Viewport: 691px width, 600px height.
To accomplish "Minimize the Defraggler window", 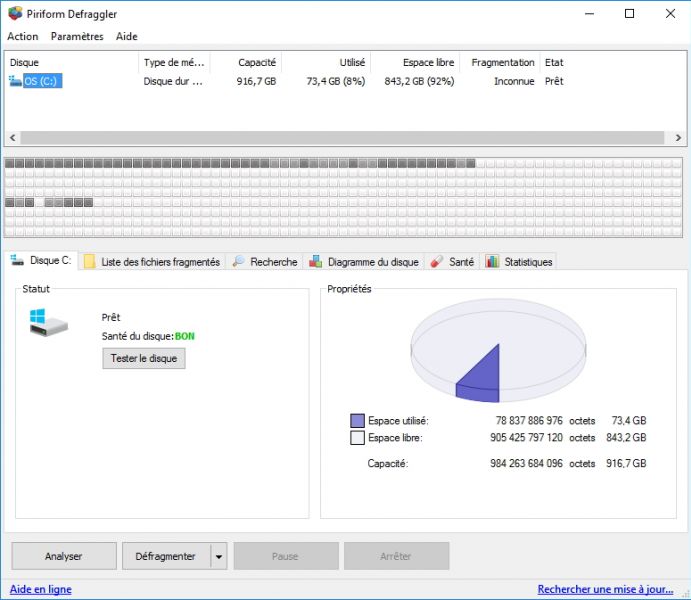I will tap(589, 14).
